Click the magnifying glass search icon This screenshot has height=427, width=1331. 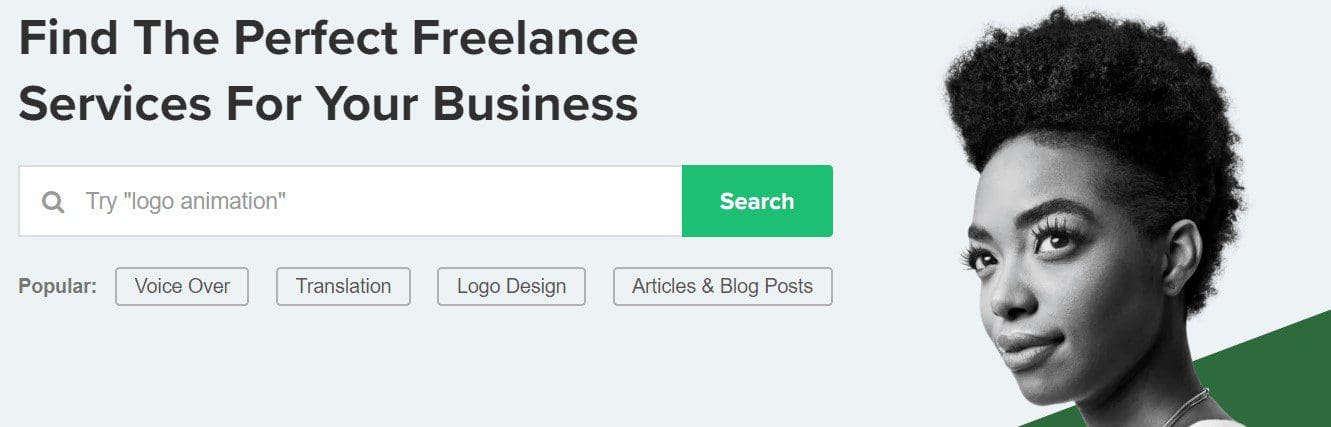pyautogui.click(x=53, y=202)
